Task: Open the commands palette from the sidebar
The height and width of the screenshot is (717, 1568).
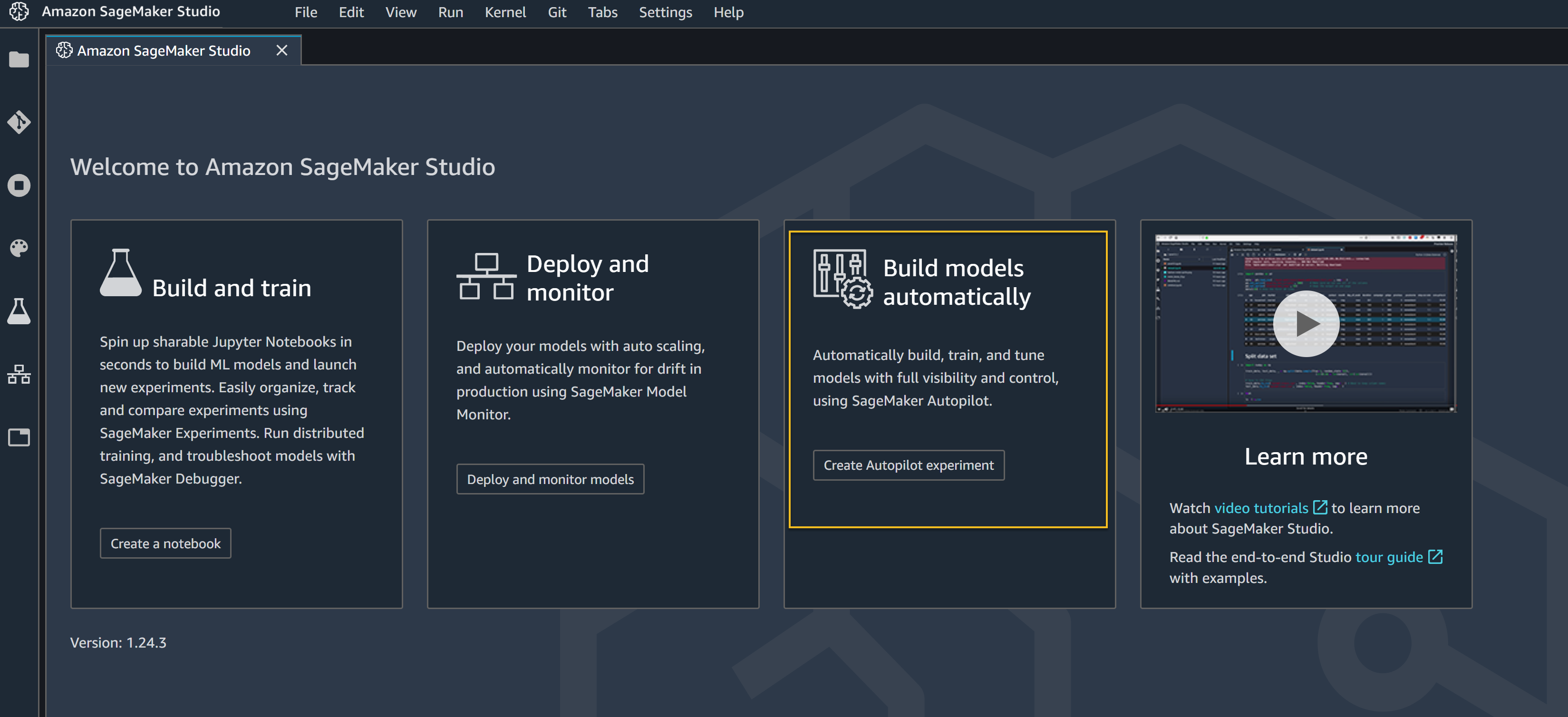Action: click(19, 248)
